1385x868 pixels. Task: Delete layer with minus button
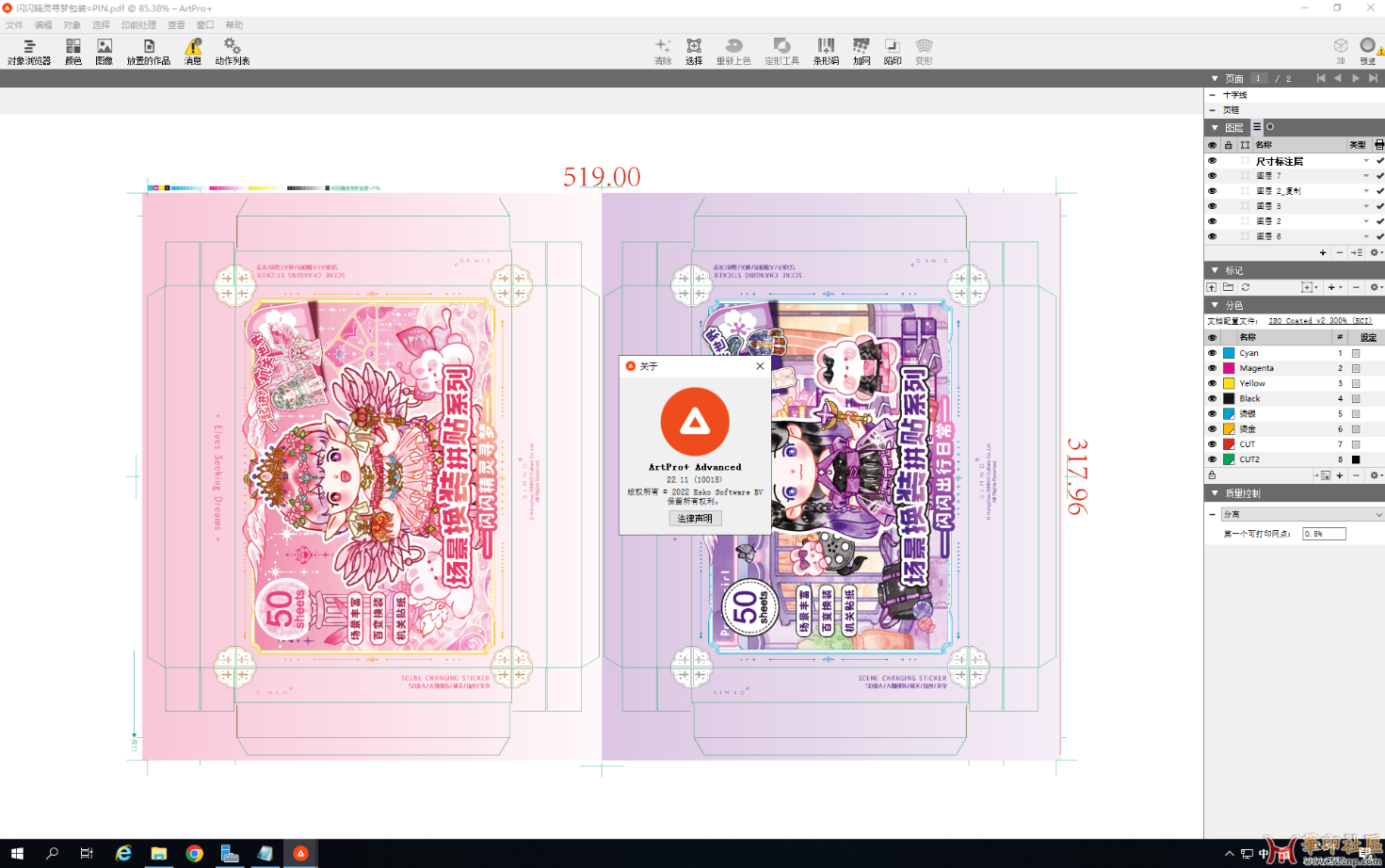(1340, 252)
